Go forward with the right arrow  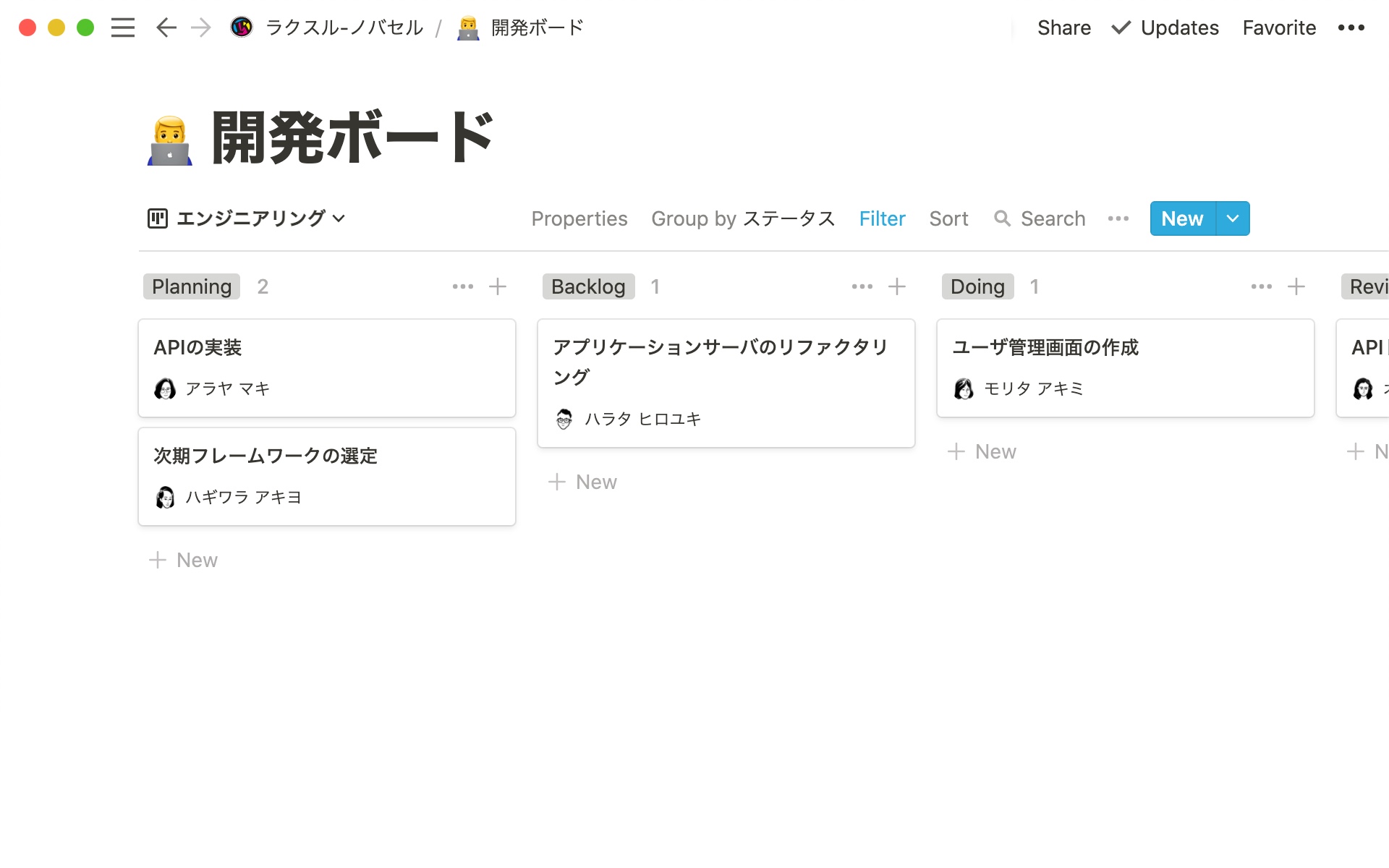[x=201, y=27]
